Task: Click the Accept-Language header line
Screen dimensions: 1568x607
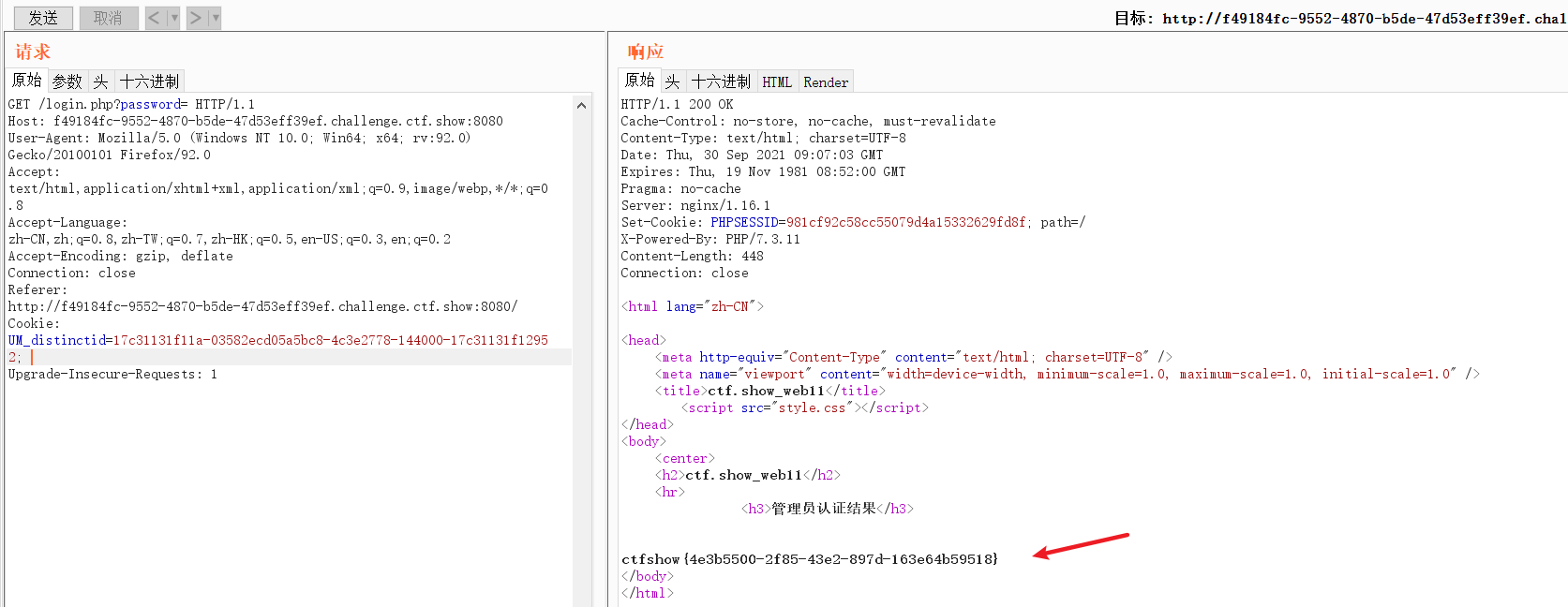Action: point(230,230)
